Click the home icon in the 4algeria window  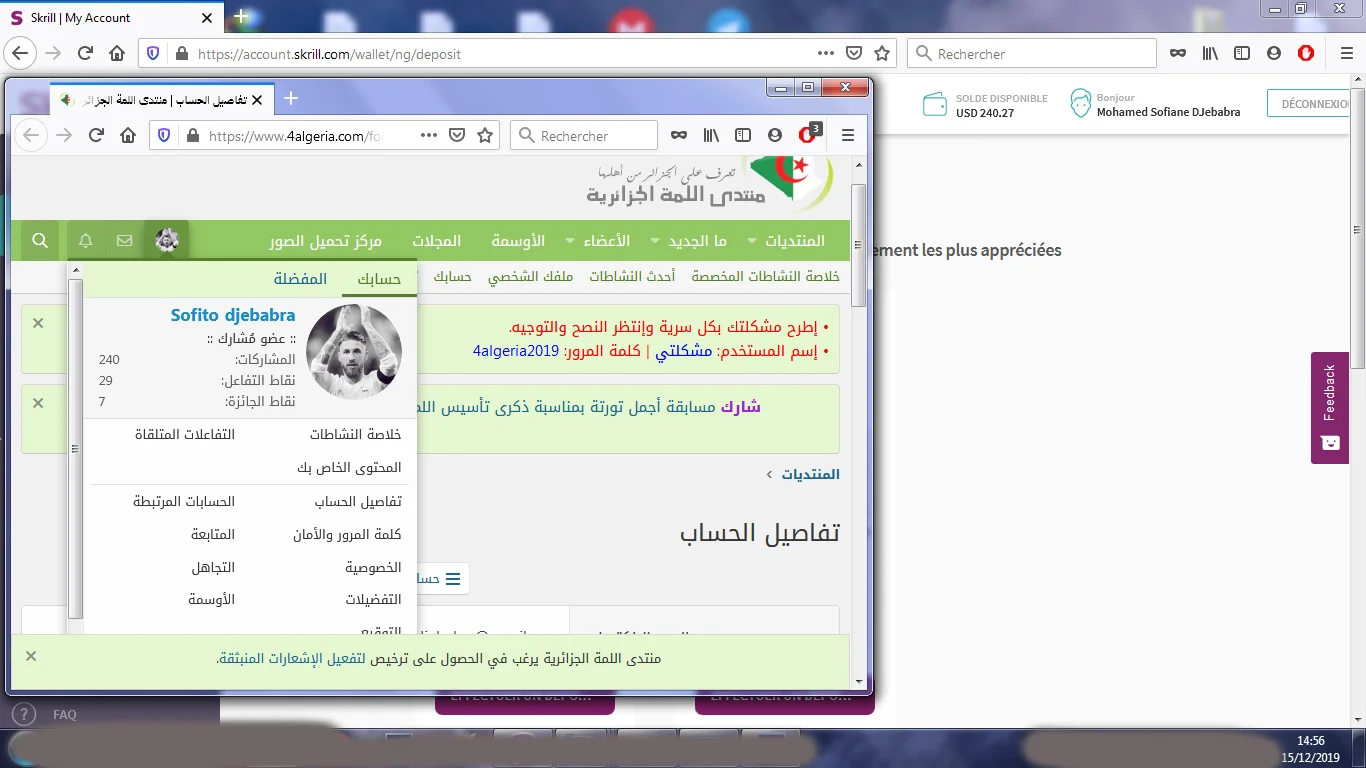point(128,136)
